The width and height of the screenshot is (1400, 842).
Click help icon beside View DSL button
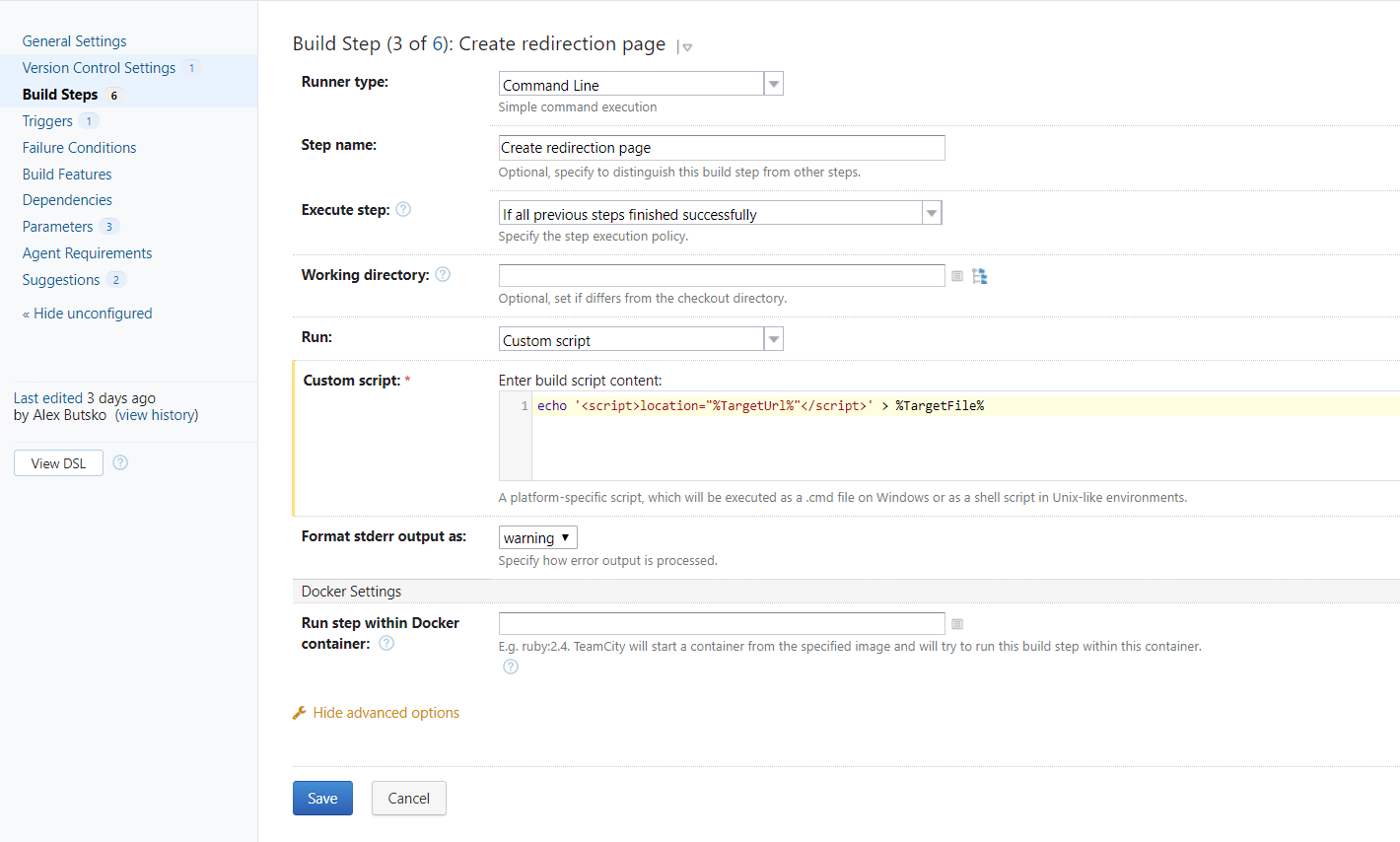coord(120,462)
